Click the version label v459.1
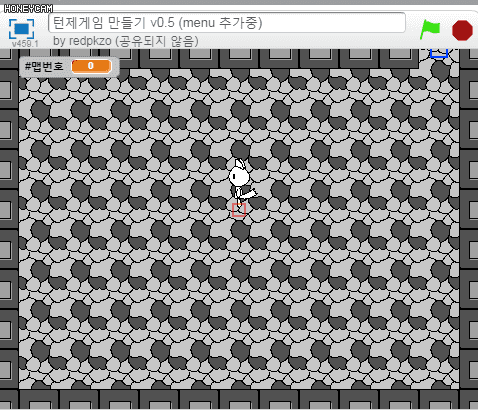Viewport: 478px width, 413px height. 25,44
